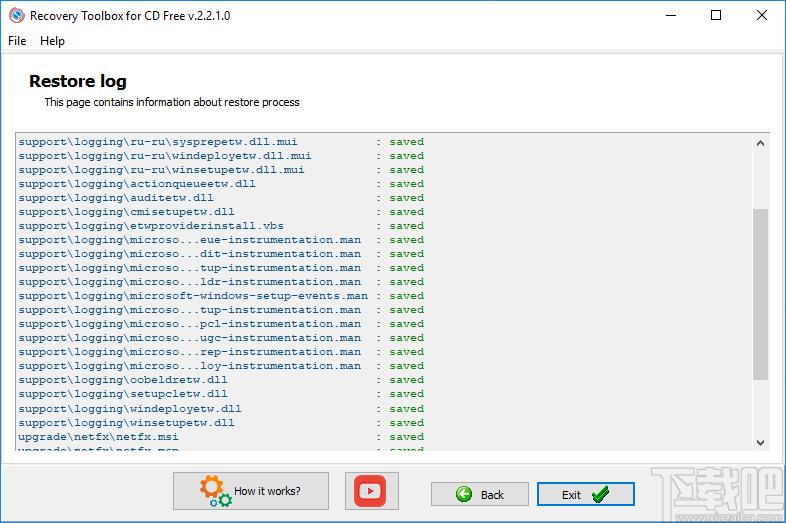Select log row eue-instrumentation.man
The height and width of the screenshot is (523, 786).
[x=221, y=240]
